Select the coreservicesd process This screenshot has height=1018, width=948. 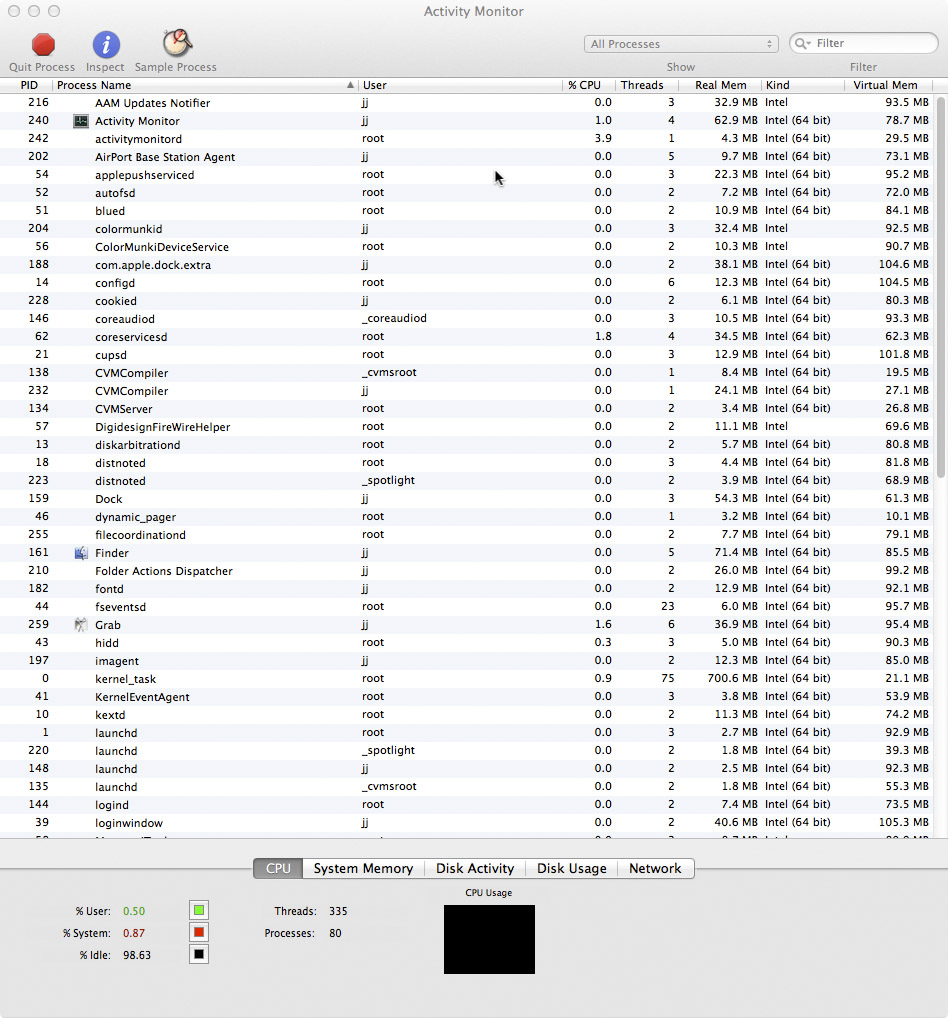pos(468,336)
